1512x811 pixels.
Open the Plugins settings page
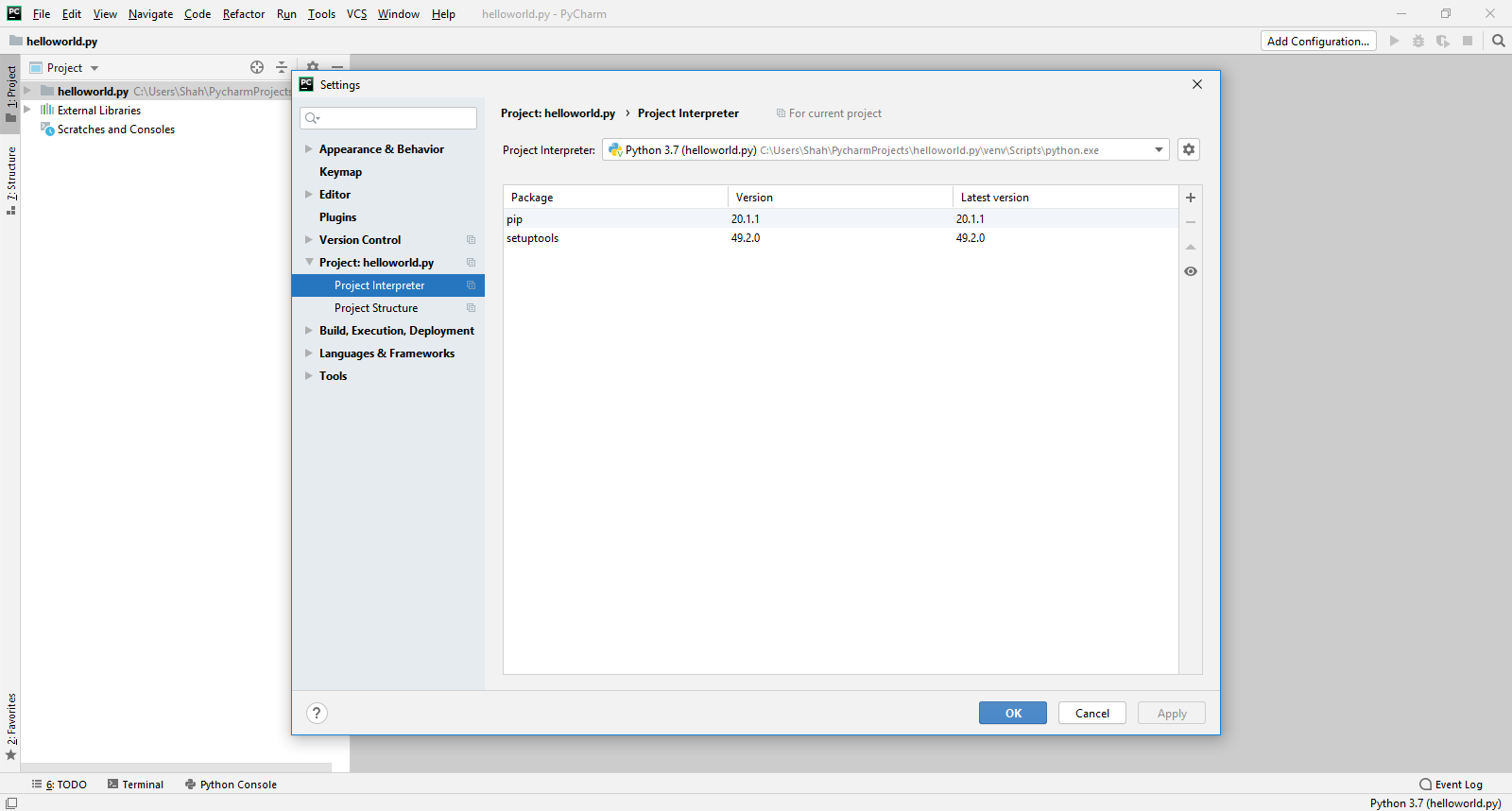coord(337,217)
